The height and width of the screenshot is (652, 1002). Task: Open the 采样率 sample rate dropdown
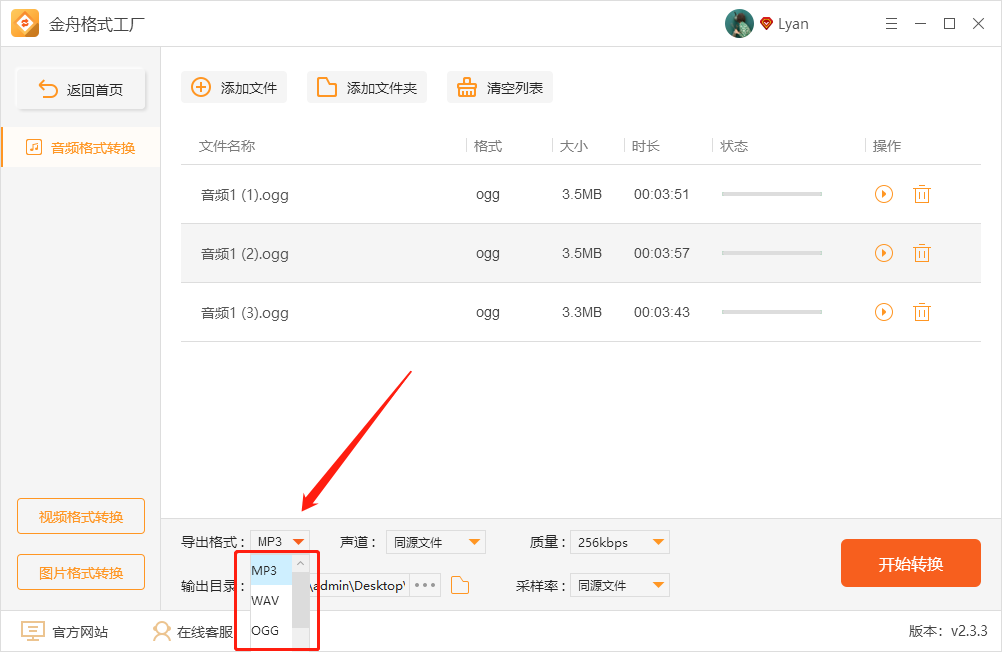[619, 585]
